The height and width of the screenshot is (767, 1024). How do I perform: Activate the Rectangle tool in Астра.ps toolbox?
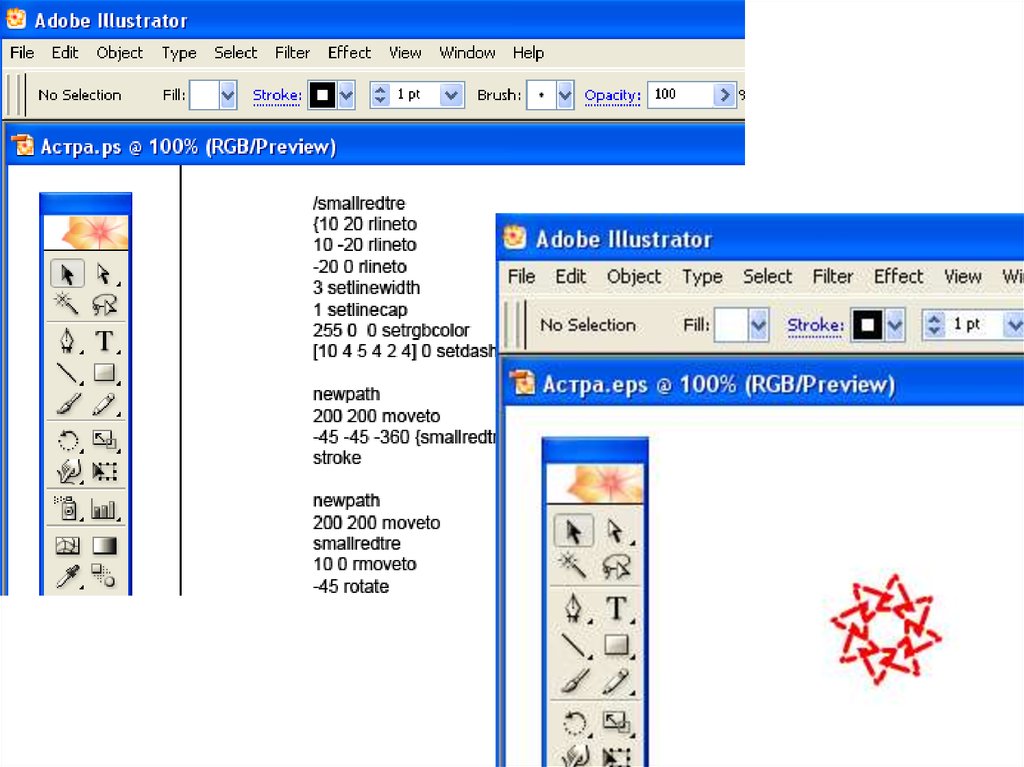click(x=104, y=373)
